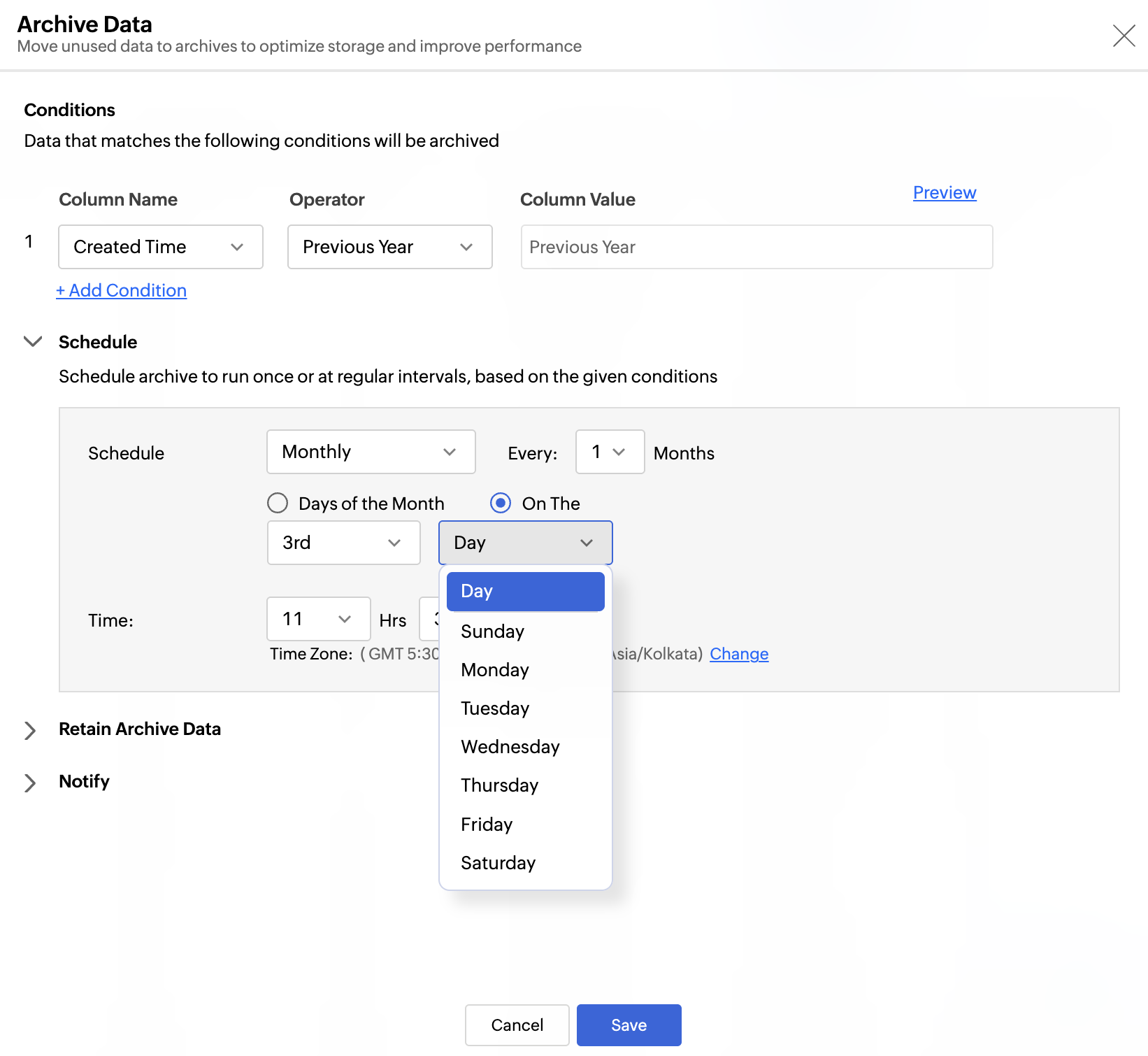Click the Preview link
Screen dimensions: 1148x1056
tap(944, 193)
